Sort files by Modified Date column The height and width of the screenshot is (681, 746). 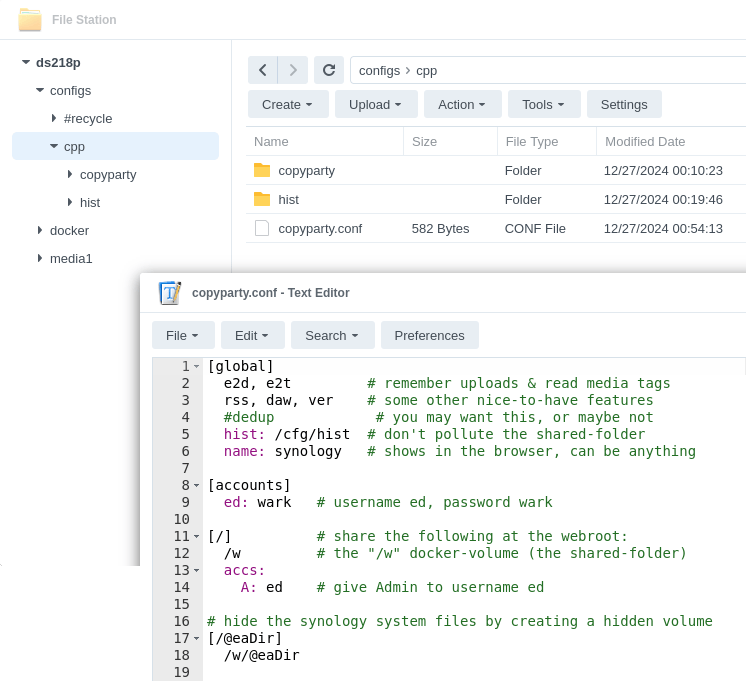point(671,141)
